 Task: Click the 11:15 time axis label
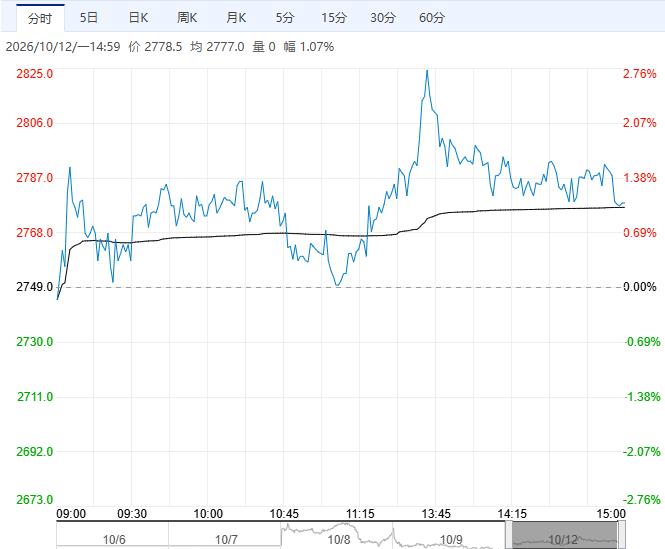[360, 514]
